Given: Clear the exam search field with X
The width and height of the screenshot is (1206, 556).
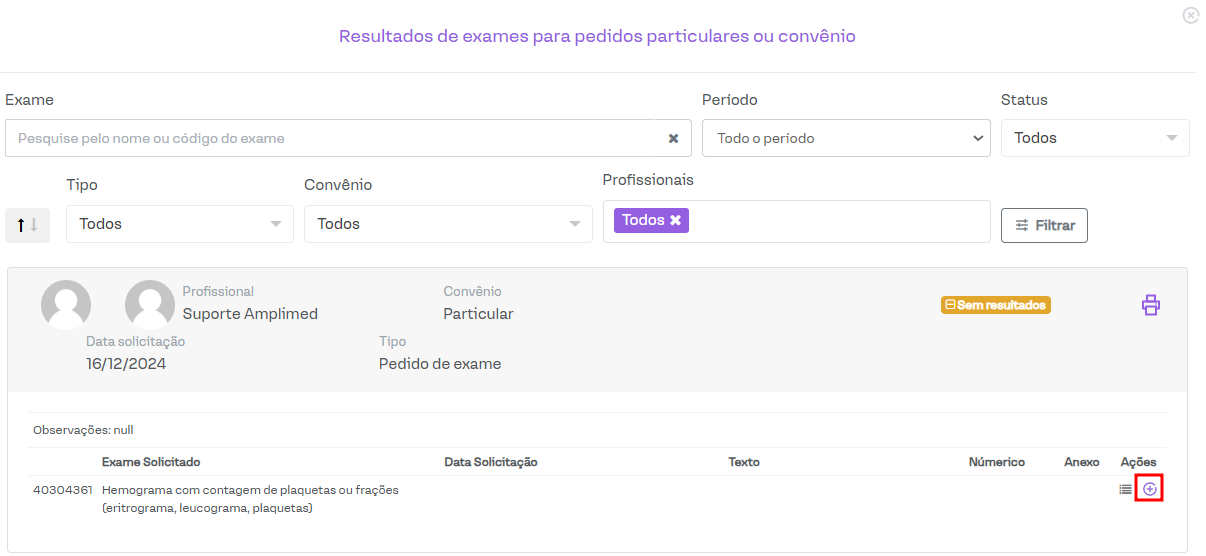Looking at the screenshot, I should (673, 139).
